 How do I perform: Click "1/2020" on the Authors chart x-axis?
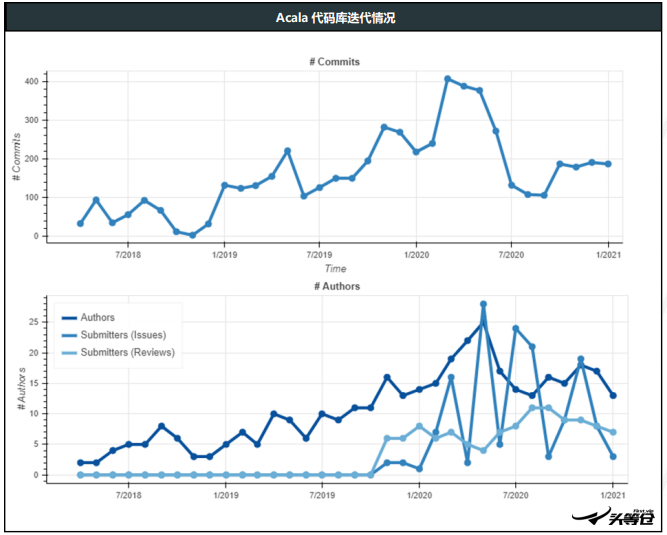pos(419,495)
